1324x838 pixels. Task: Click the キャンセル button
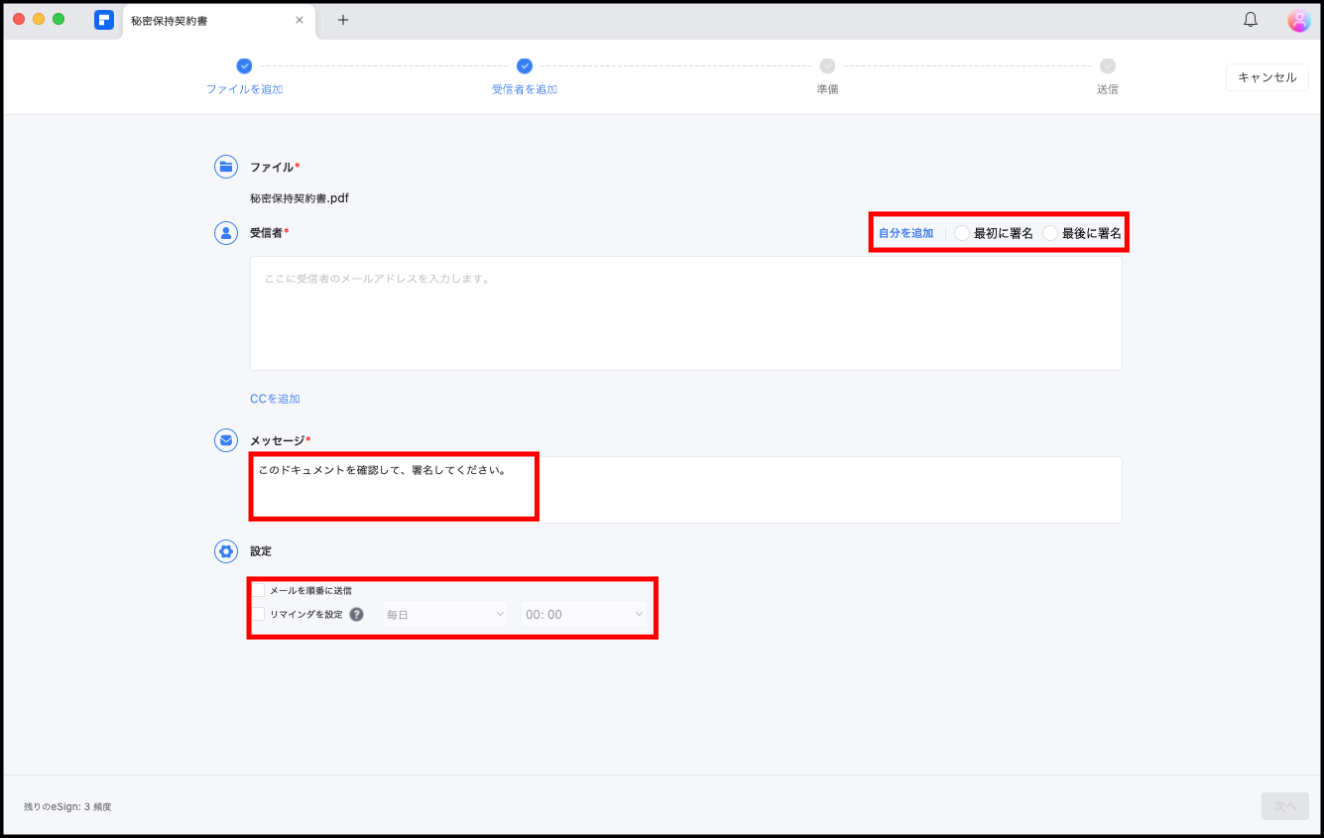point(1267,77)
